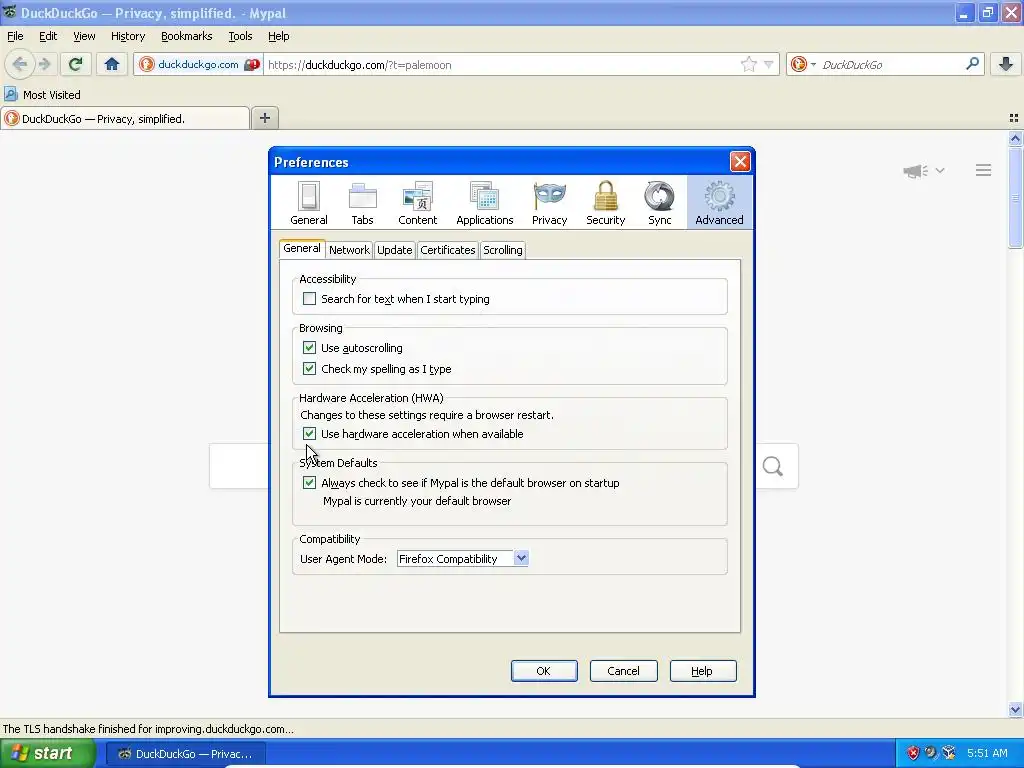The width and height of the screenshot is (1024, 768).
Task: Click the browser Back arrow button
Action: click(19, 64)
